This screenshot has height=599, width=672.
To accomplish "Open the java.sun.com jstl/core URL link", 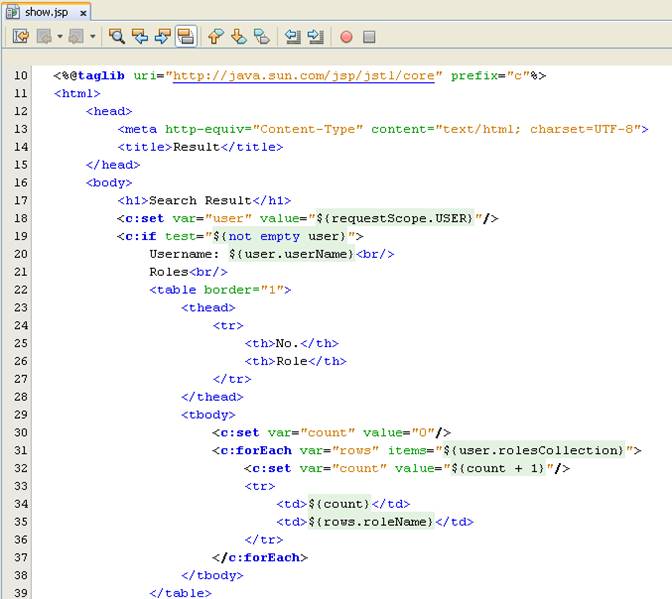I will tap(304, 76).
